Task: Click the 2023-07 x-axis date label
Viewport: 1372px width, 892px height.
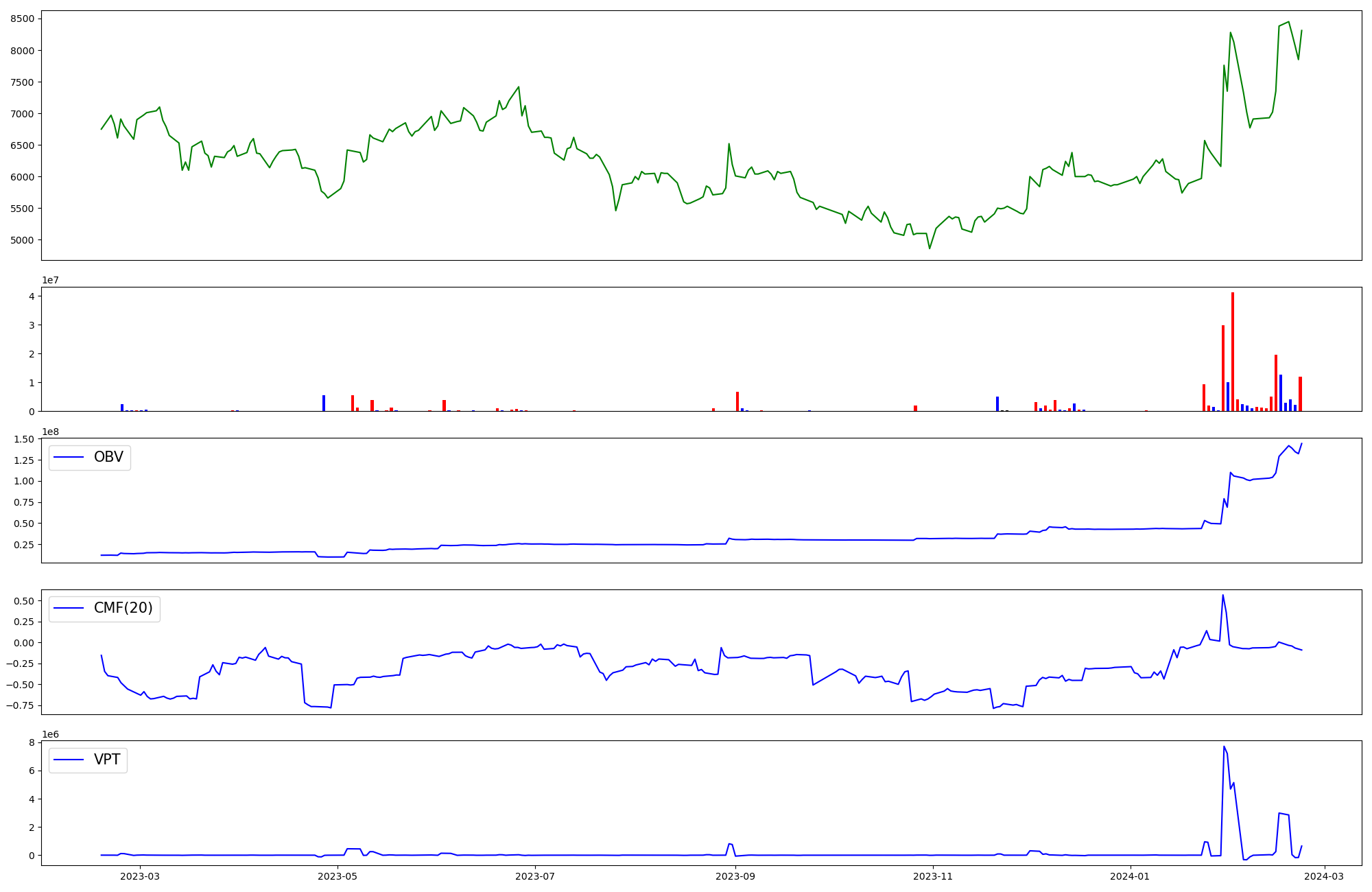Action: [x=535, y=876]
